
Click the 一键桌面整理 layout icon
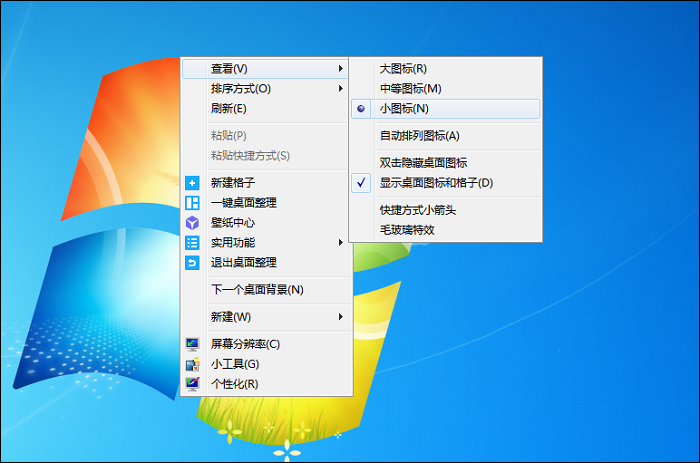point(193,203)
